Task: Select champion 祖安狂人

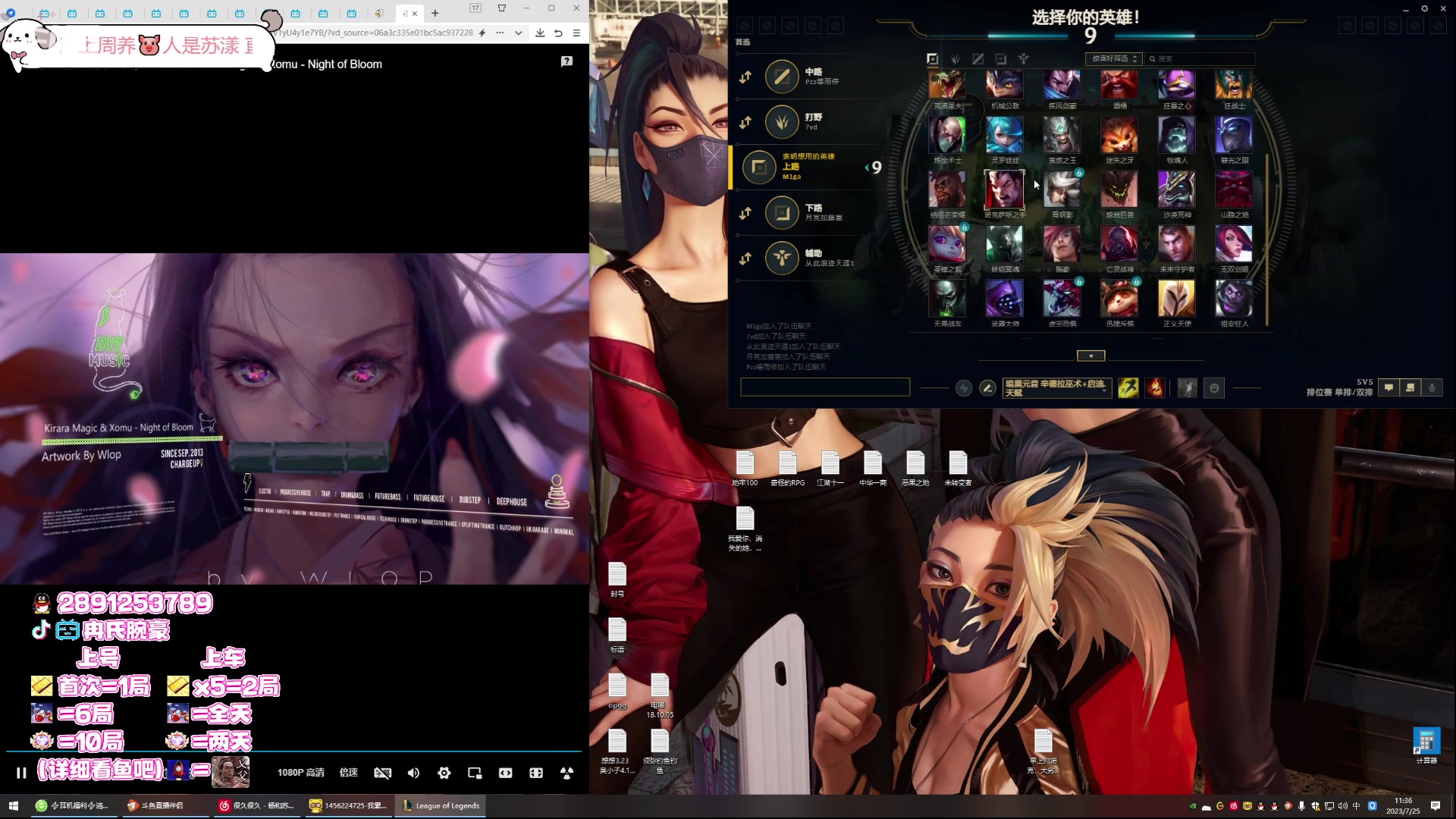Action: (1234, 299)
